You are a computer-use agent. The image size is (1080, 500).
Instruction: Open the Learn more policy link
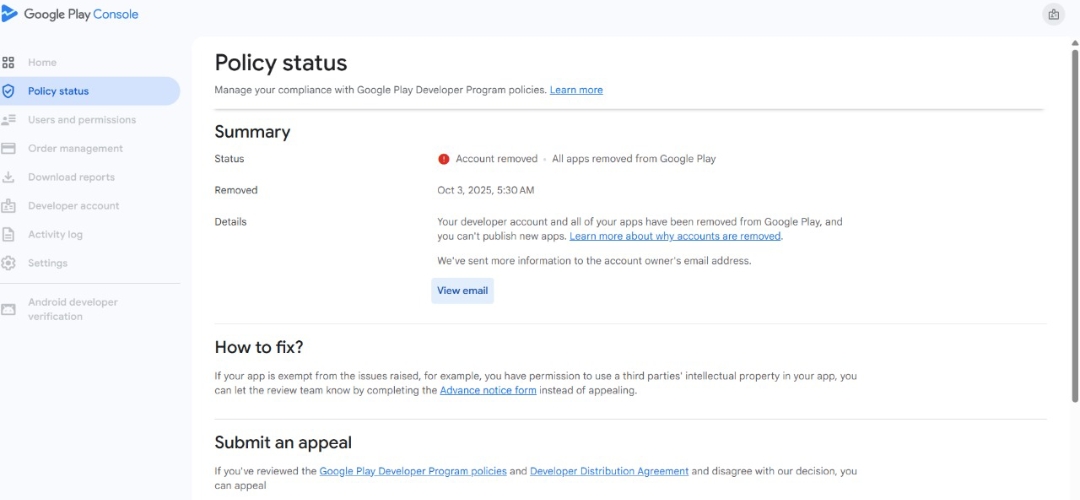[x=576, y=90]
